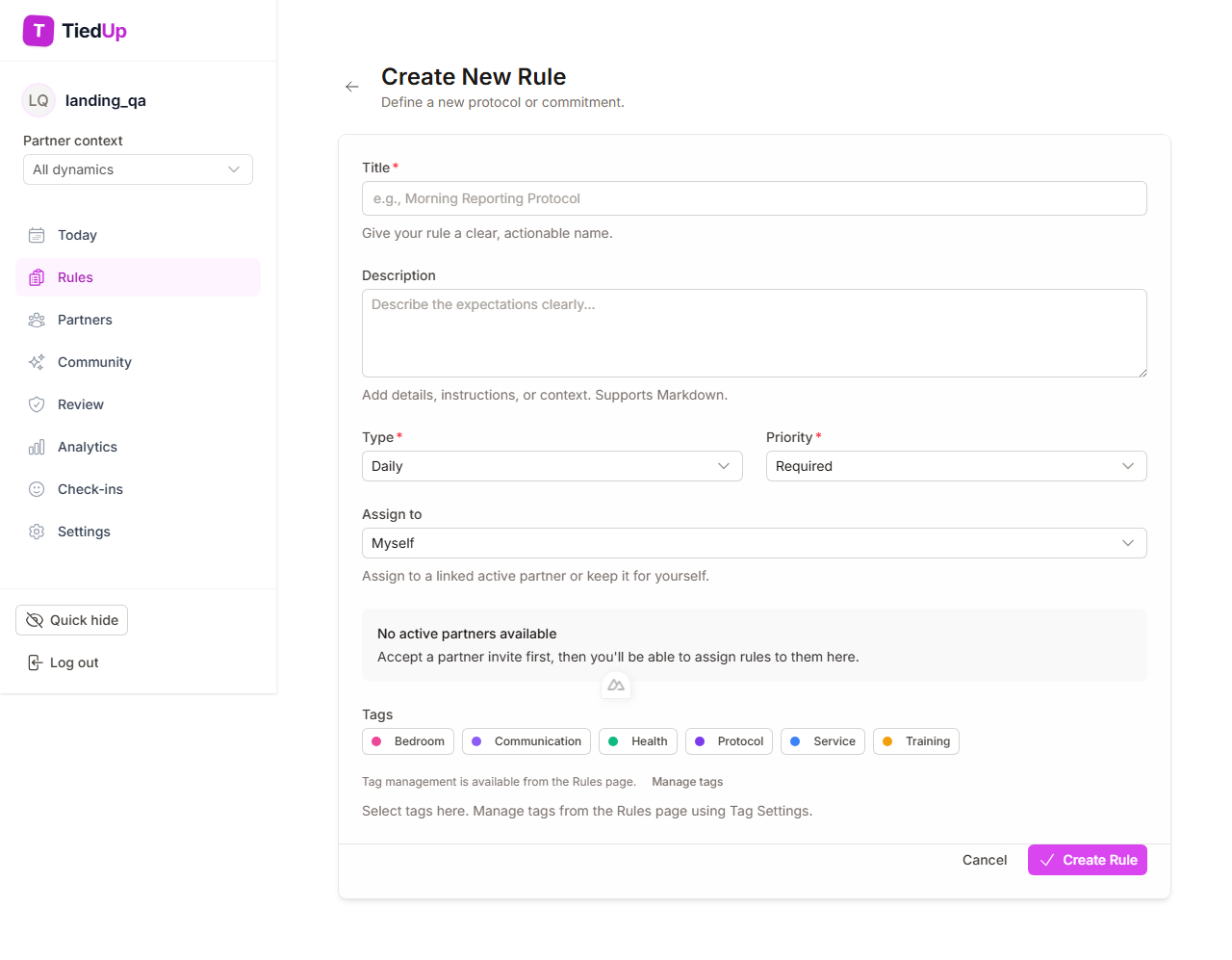Select the Rules section in the sidebar
Screen dimensions: 1232x960
[x=77, y=277]
